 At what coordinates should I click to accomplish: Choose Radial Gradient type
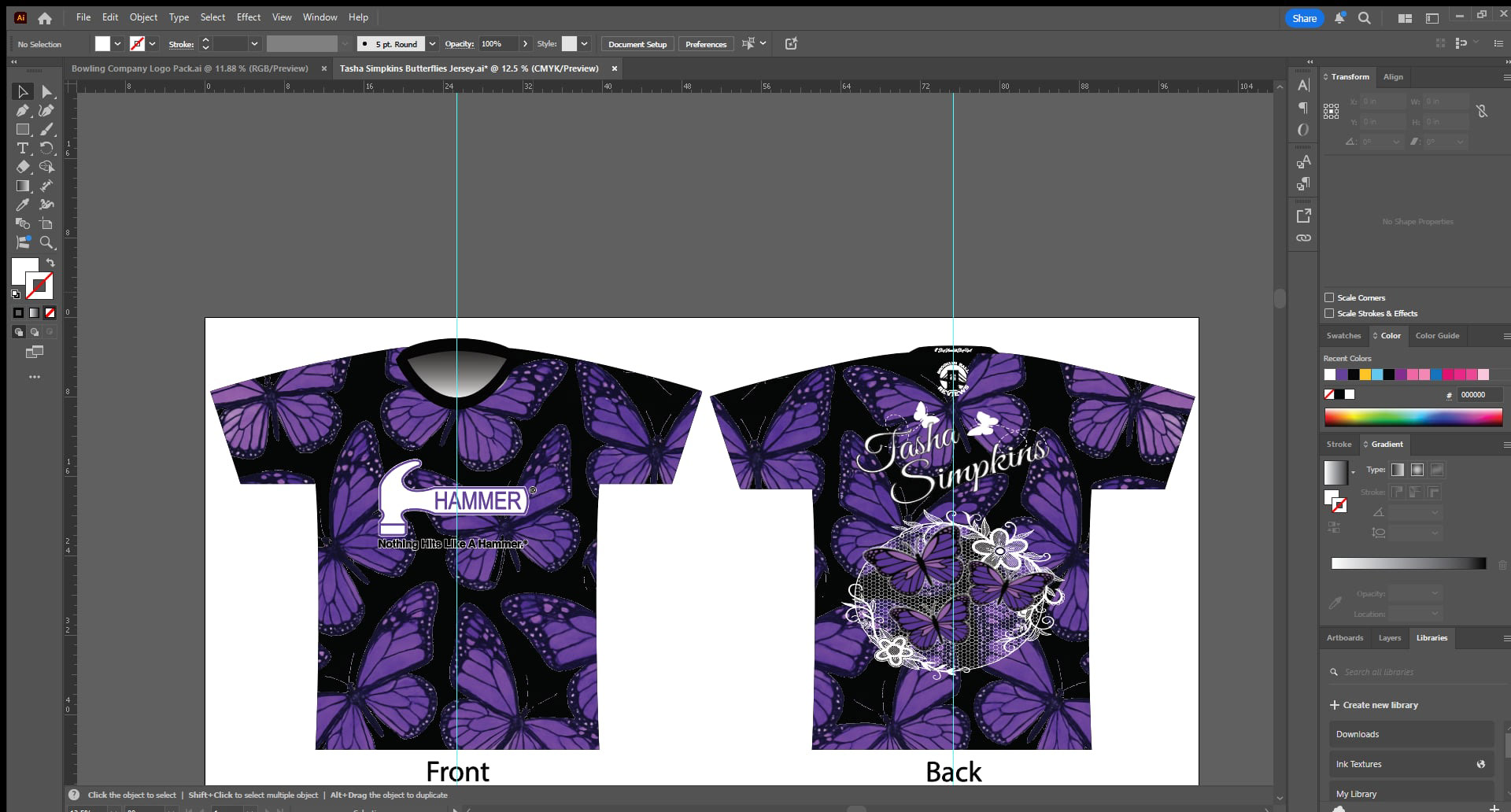click(1417, 470)
